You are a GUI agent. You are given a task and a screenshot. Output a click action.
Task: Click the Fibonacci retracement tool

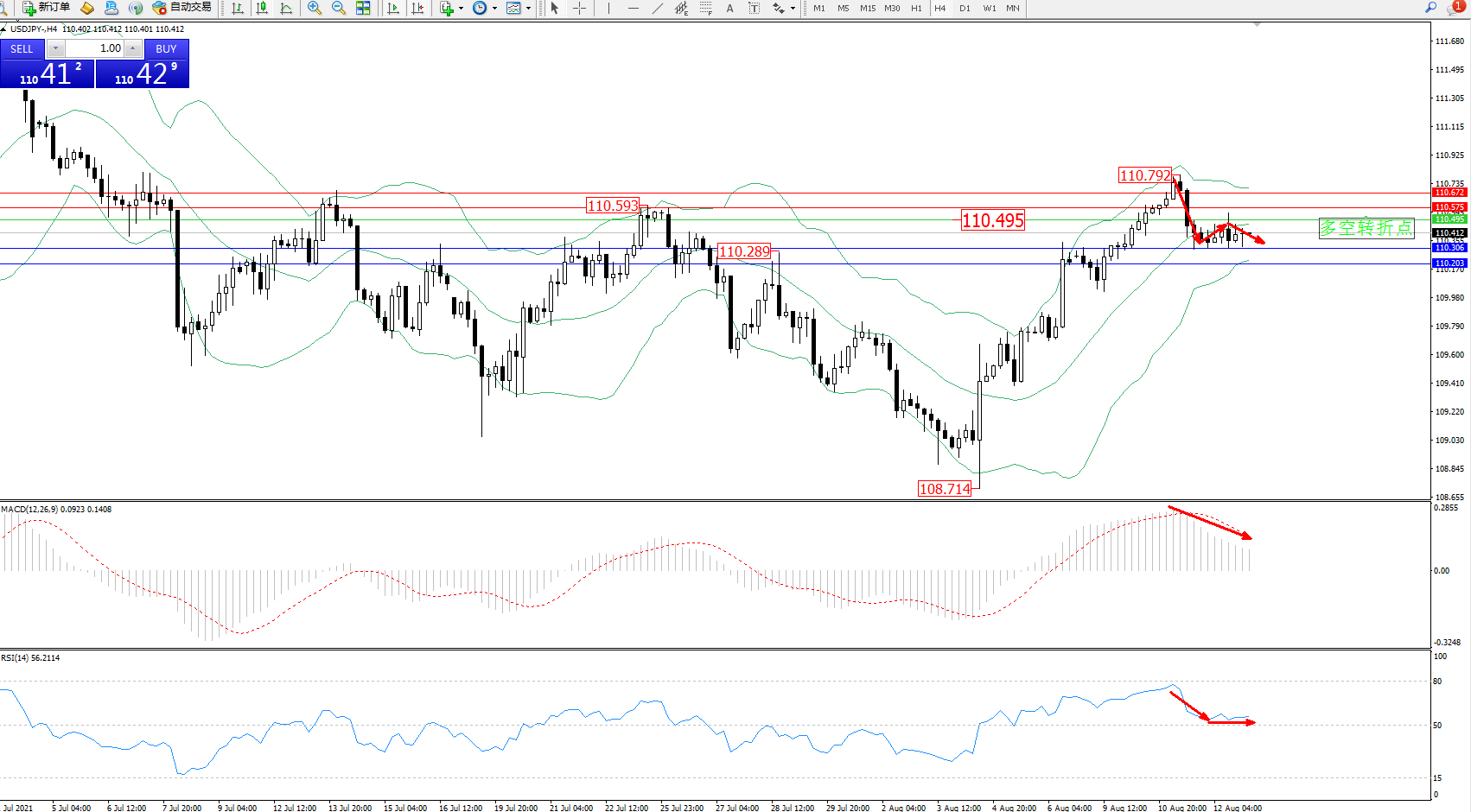click(706, 8)
